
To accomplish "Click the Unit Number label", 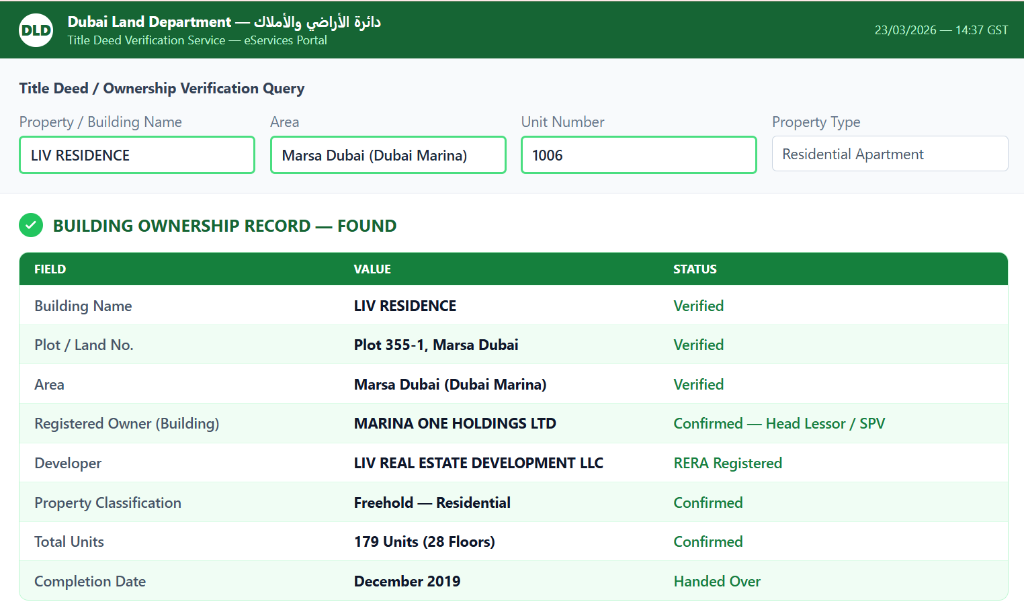I will coord(562,122).
